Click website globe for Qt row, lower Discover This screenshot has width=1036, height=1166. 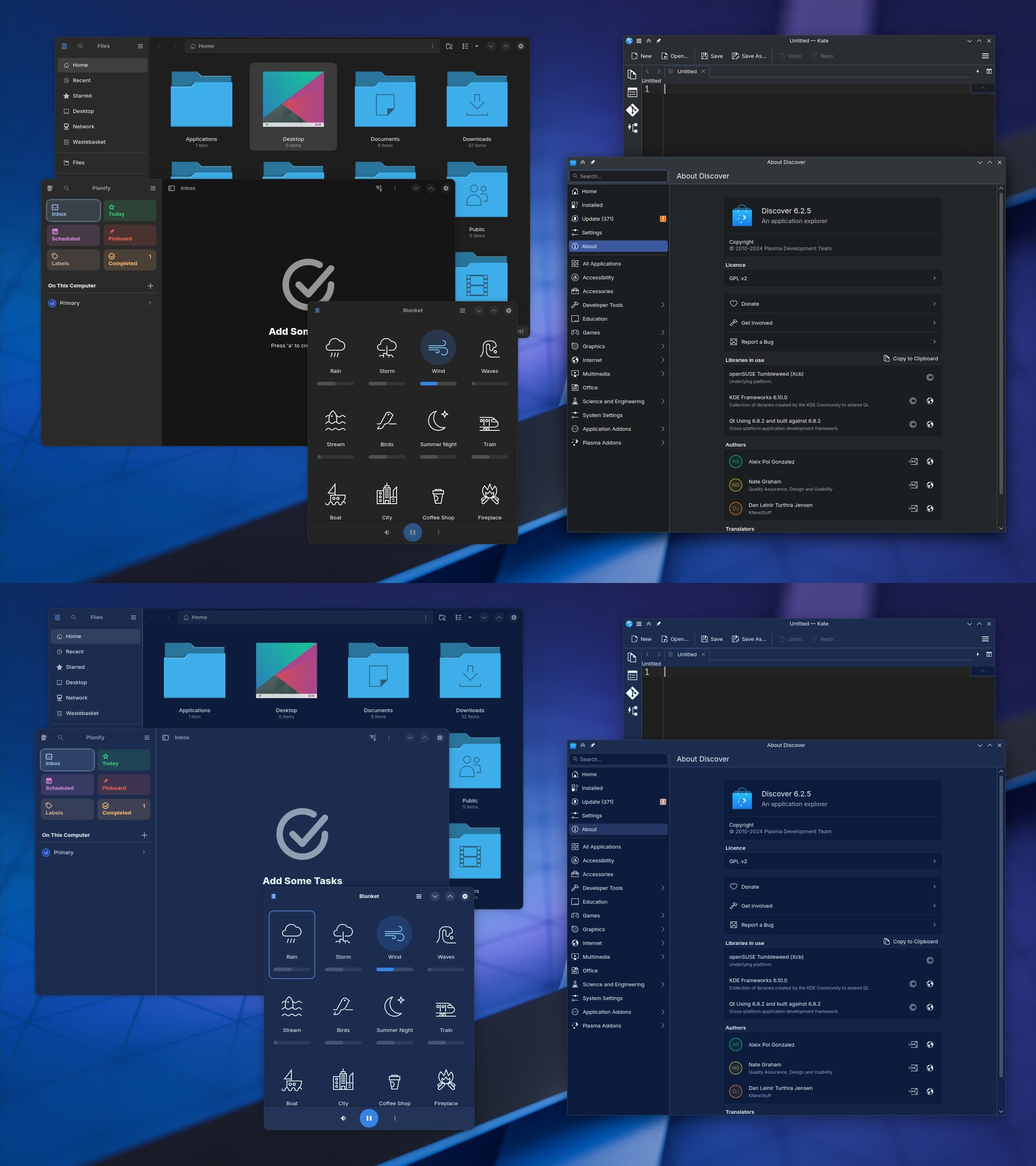930,1007
